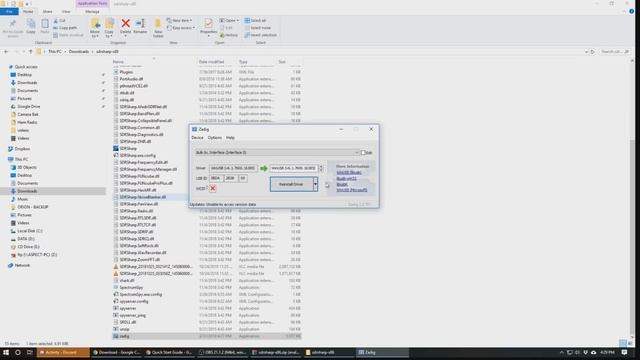Switch to the Share ribbon tab
The height and width of the screenshot is (360, 640).
pyautogui.click(x=47, y=11)
